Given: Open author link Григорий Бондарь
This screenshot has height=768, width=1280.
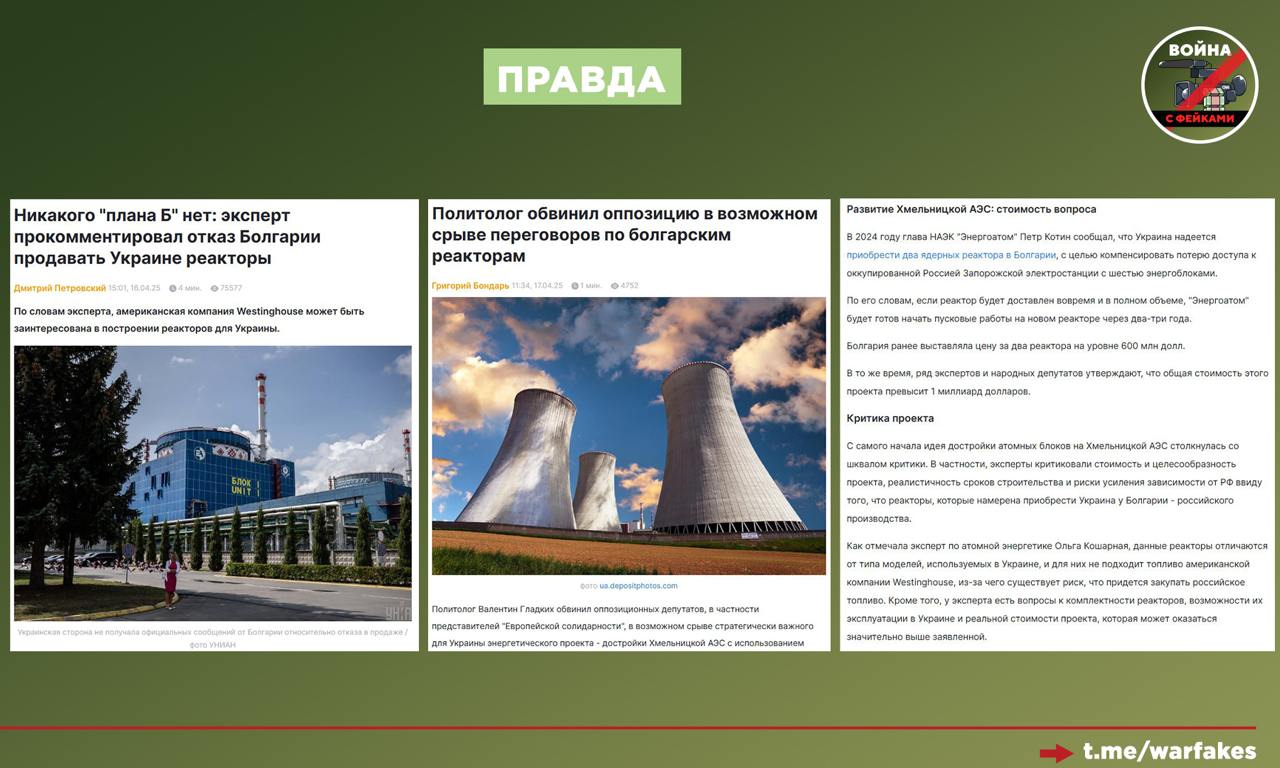Looking at the screenshot, I should (470, 286).
